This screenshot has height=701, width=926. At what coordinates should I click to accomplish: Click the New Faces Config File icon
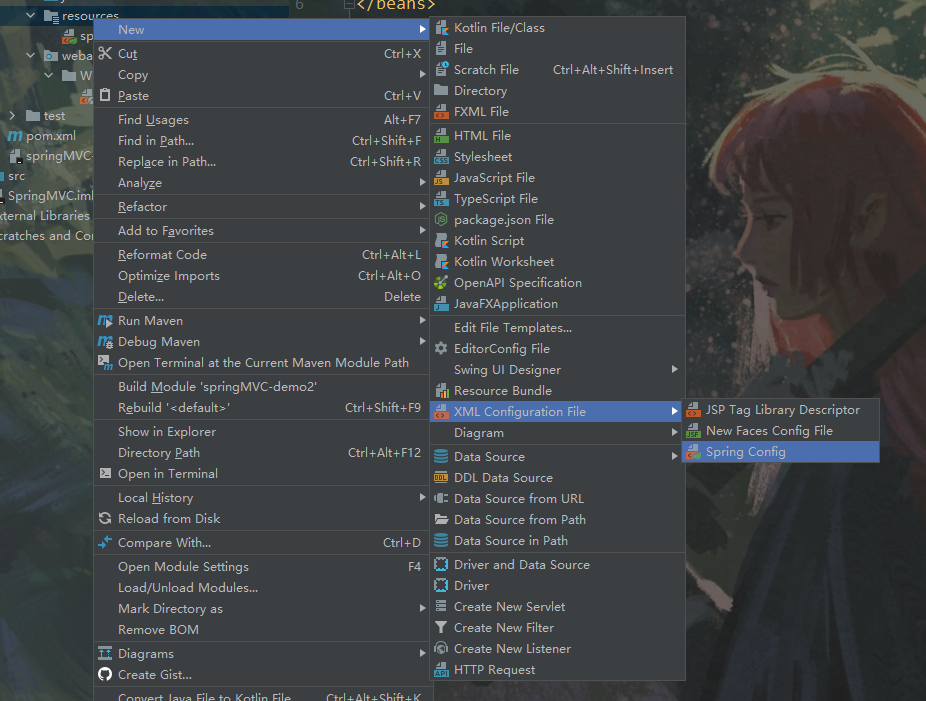point(693,431)
